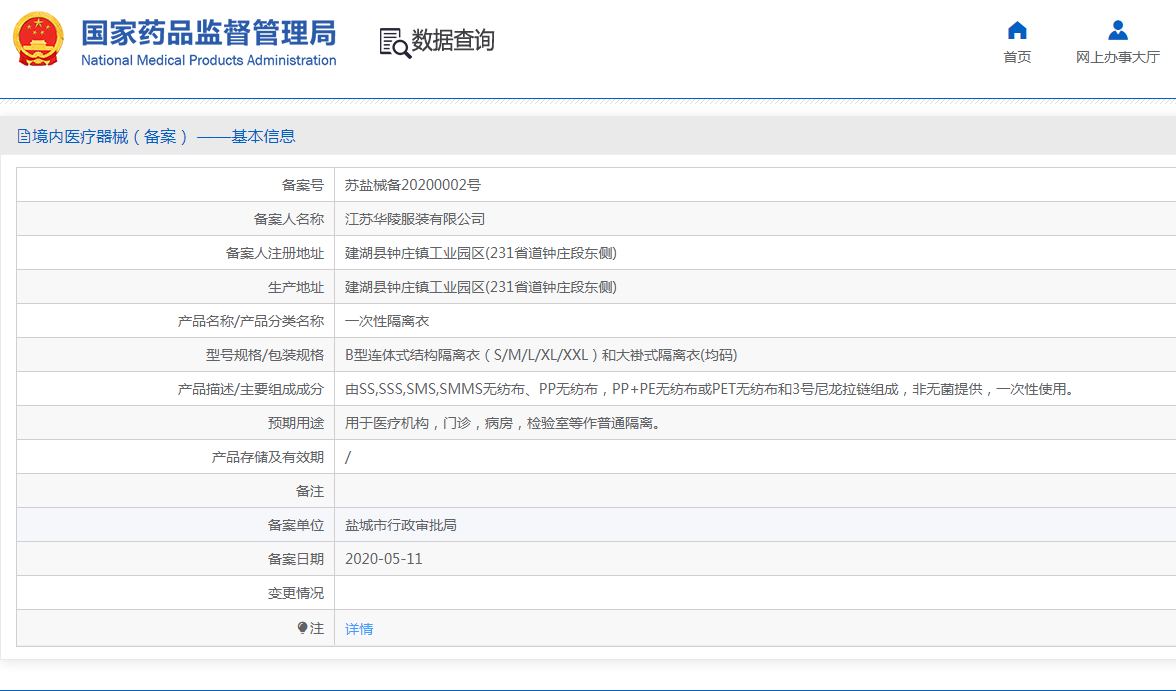Click company name 江苏华陵服装有限公司
This screenshot has height=691, width=1176.
415,219
